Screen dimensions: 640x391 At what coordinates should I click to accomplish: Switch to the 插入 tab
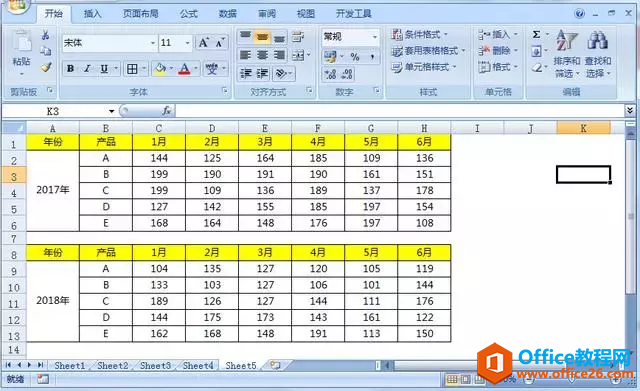coord(92,14)
